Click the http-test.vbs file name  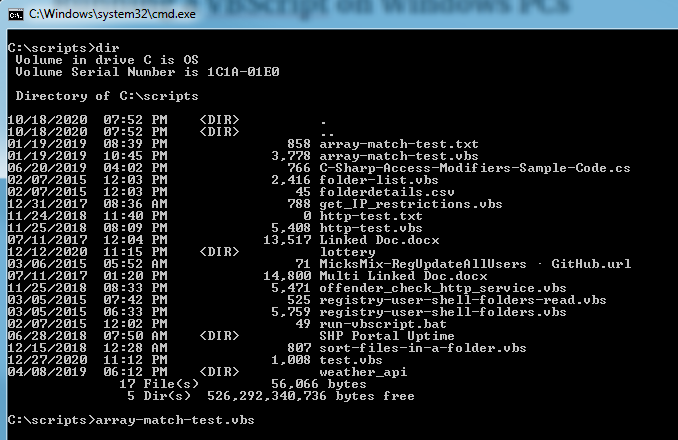tap(371, 228)
